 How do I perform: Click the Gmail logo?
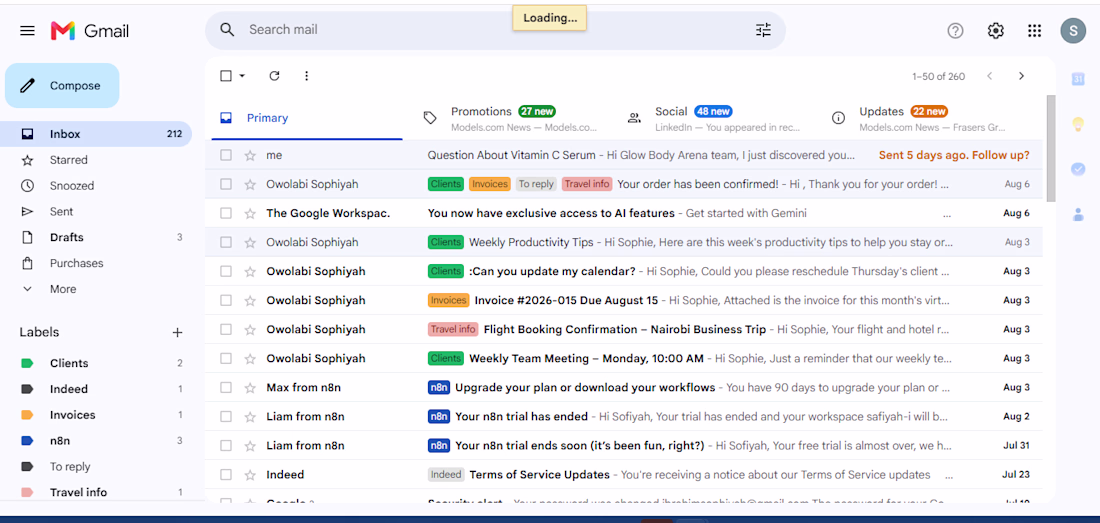(90, 30)
